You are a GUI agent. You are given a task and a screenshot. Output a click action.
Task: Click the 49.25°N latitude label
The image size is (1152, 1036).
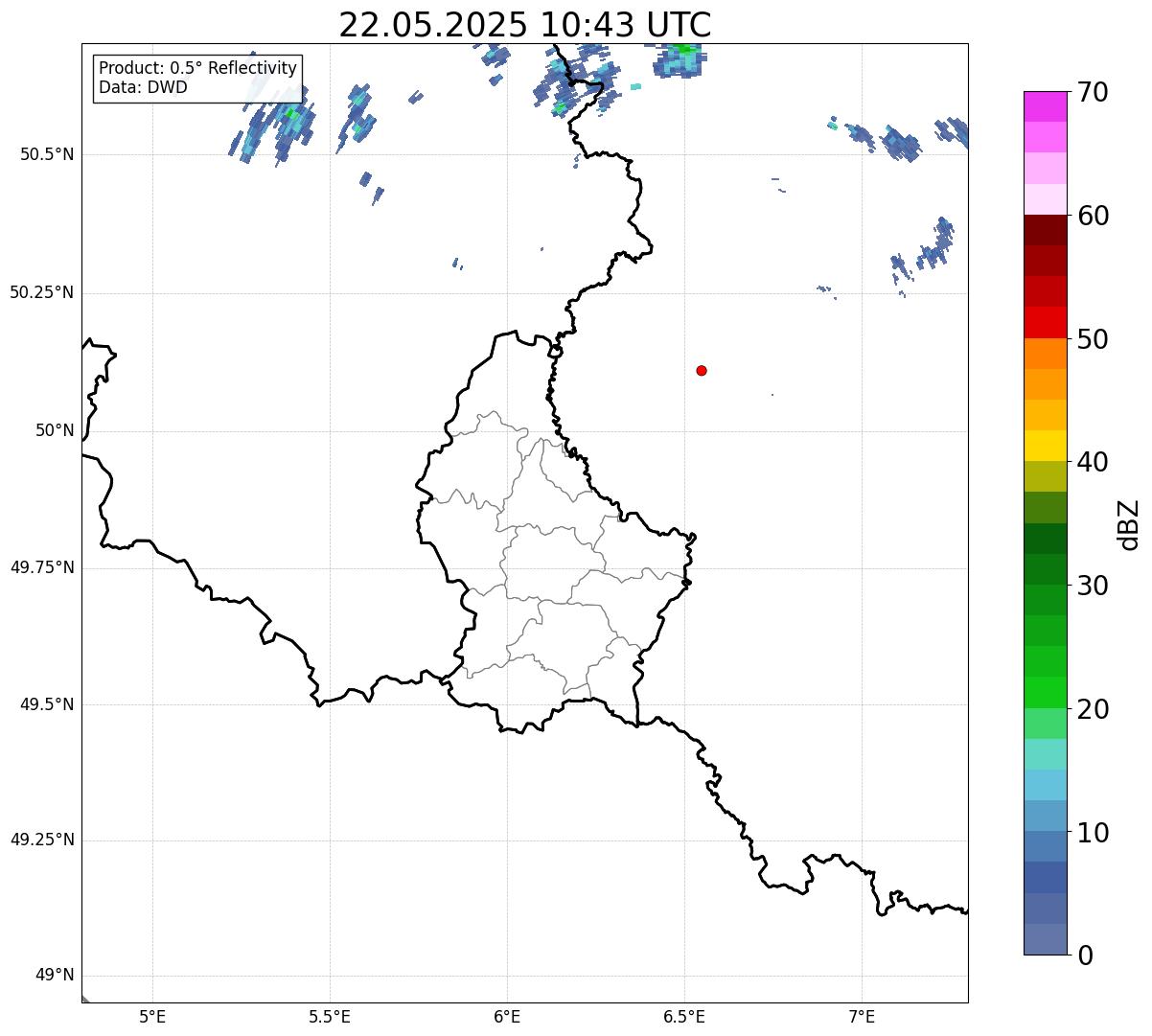click(41, 840)
